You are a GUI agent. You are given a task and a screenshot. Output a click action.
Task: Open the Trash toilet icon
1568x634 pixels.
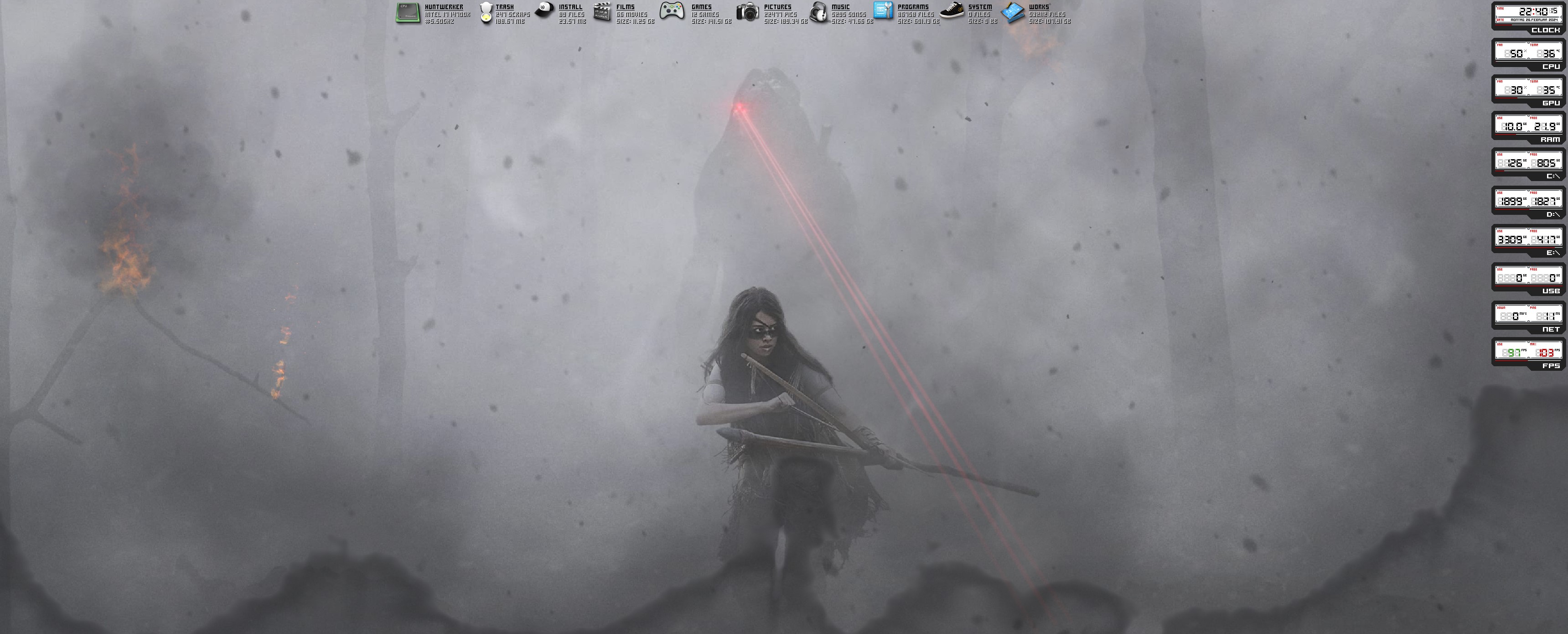click(x=485, y=13)
